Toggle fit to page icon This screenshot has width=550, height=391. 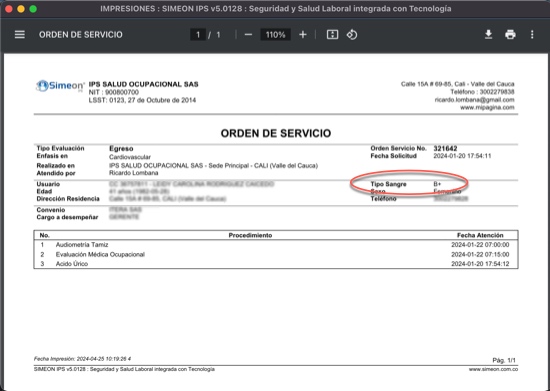coord(332,34)
